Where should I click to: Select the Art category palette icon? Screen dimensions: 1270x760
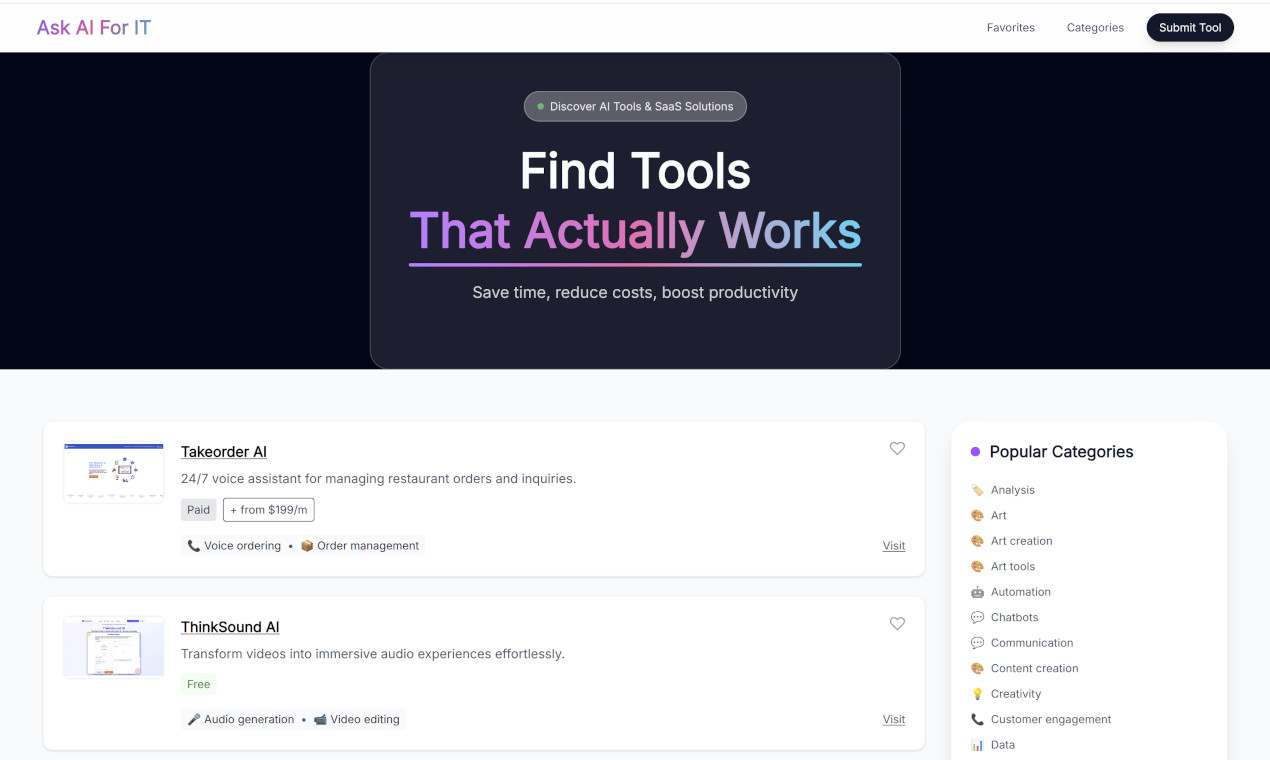point(977,516)
